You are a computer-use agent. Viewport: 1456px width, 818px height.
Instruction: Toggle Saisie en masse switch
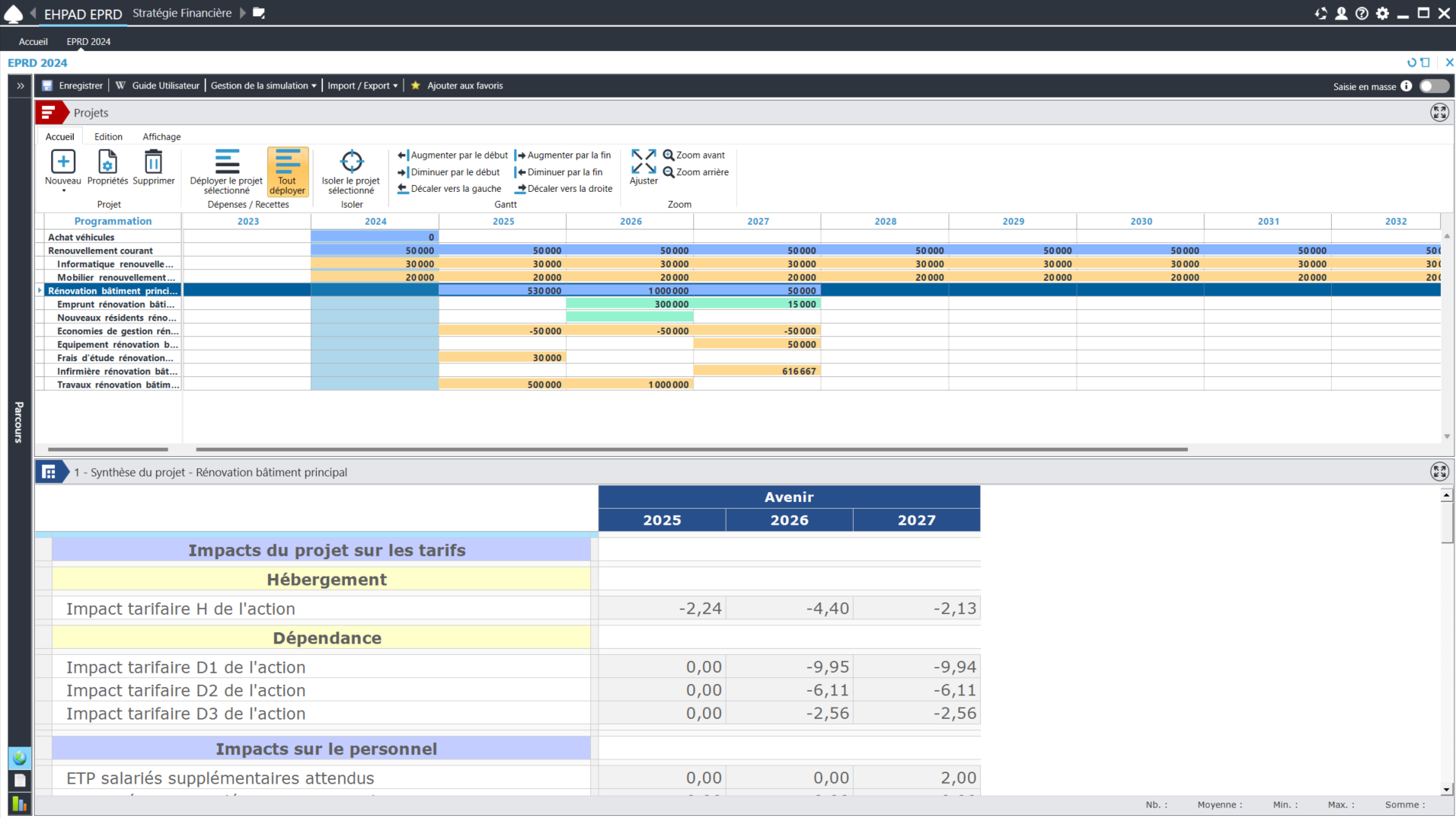[1434, 86]
